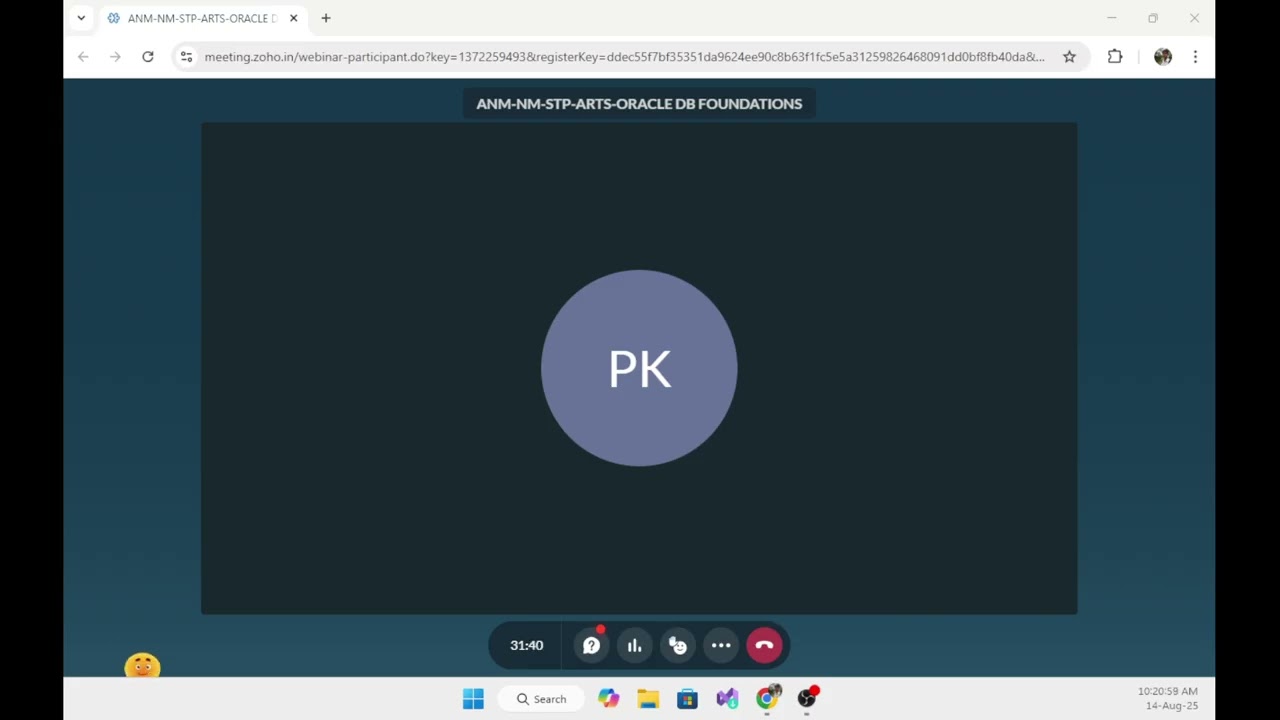Open a new browser tab
Image resolution: width=1280 pixels, height=720 pixels.
pos(326,18)
